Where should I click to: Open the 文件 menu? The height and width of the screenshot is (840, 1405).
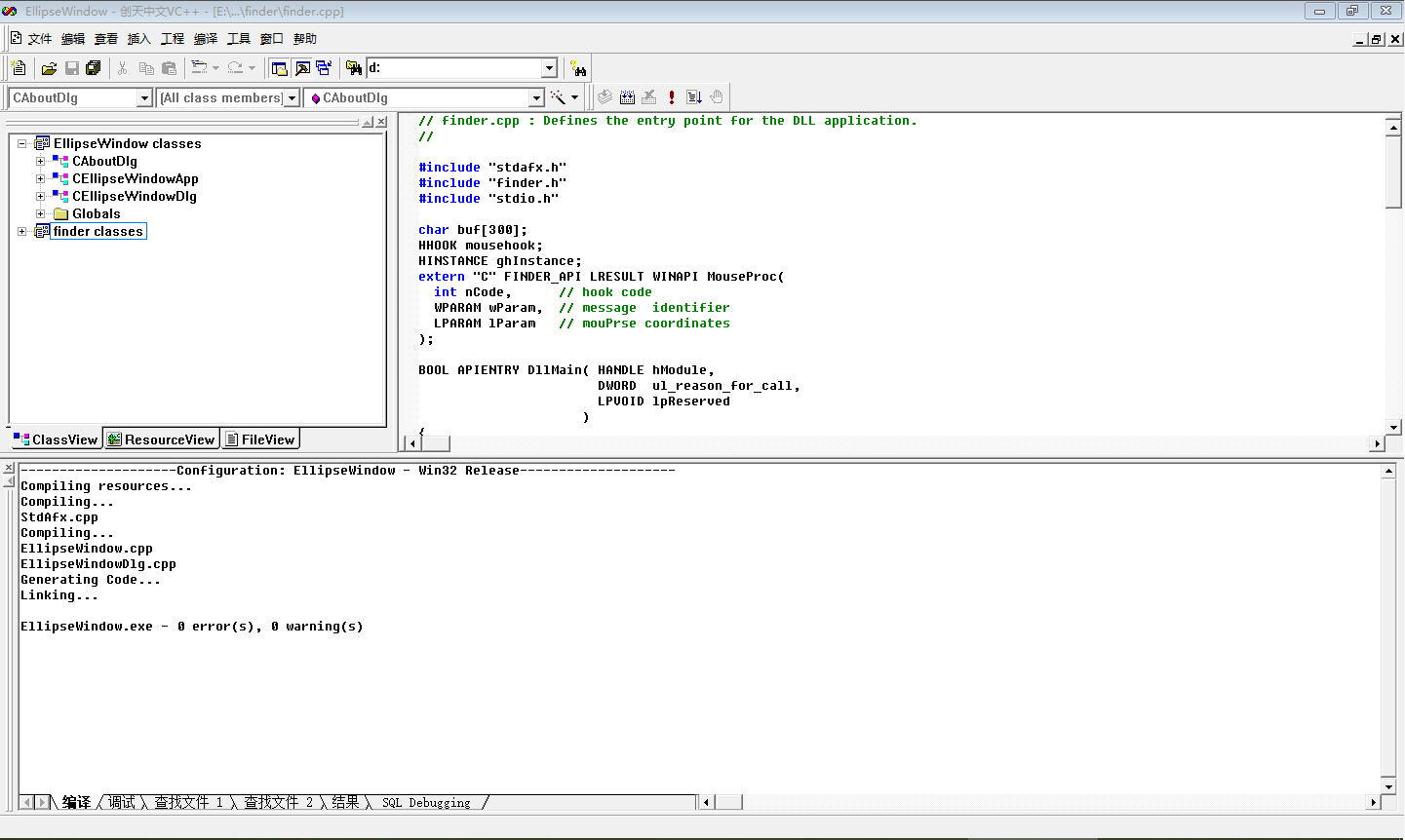40,39
